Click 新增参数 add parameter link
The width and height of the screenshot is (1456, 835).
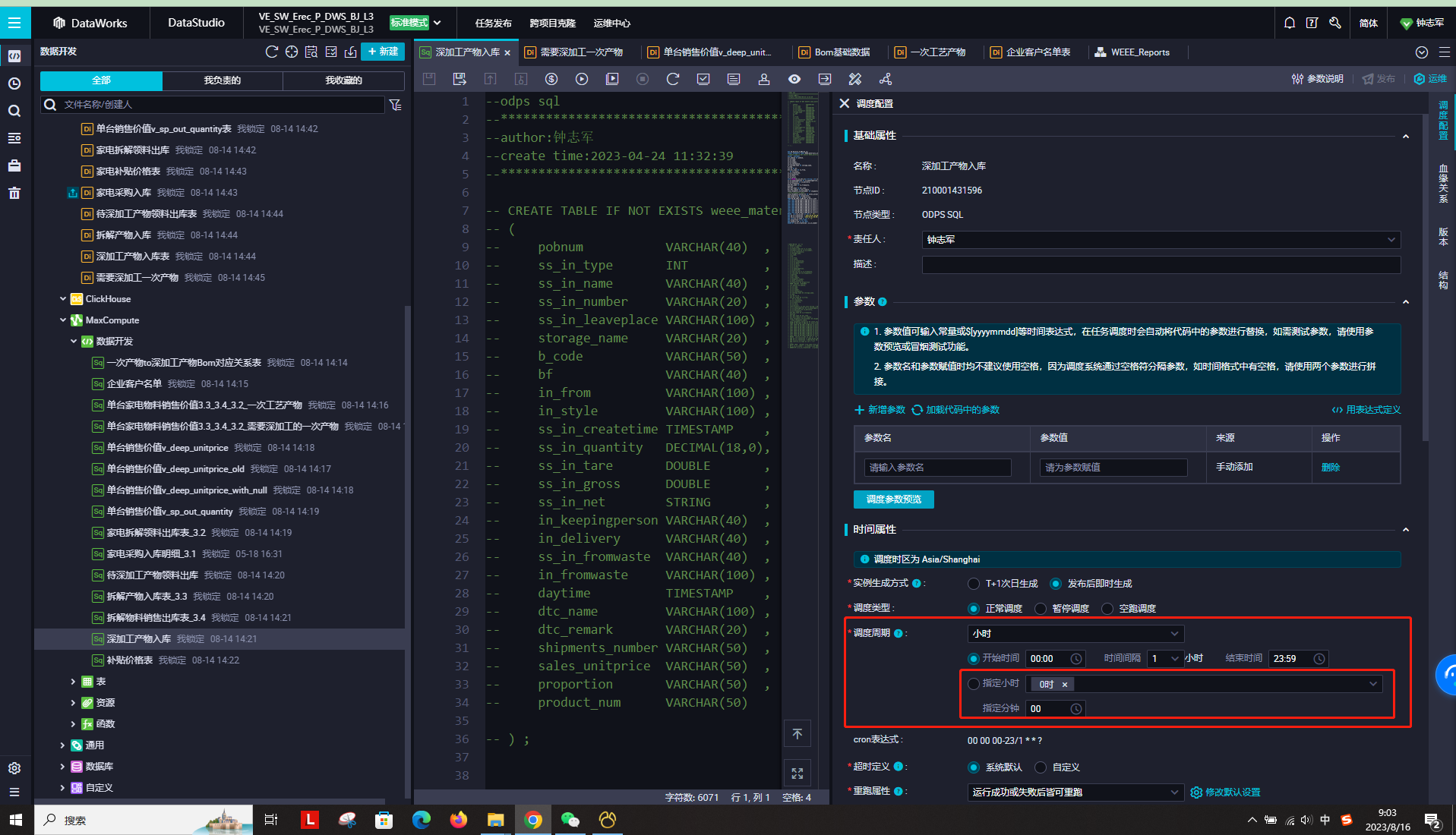pyautogui.click(x=880, y=410)
